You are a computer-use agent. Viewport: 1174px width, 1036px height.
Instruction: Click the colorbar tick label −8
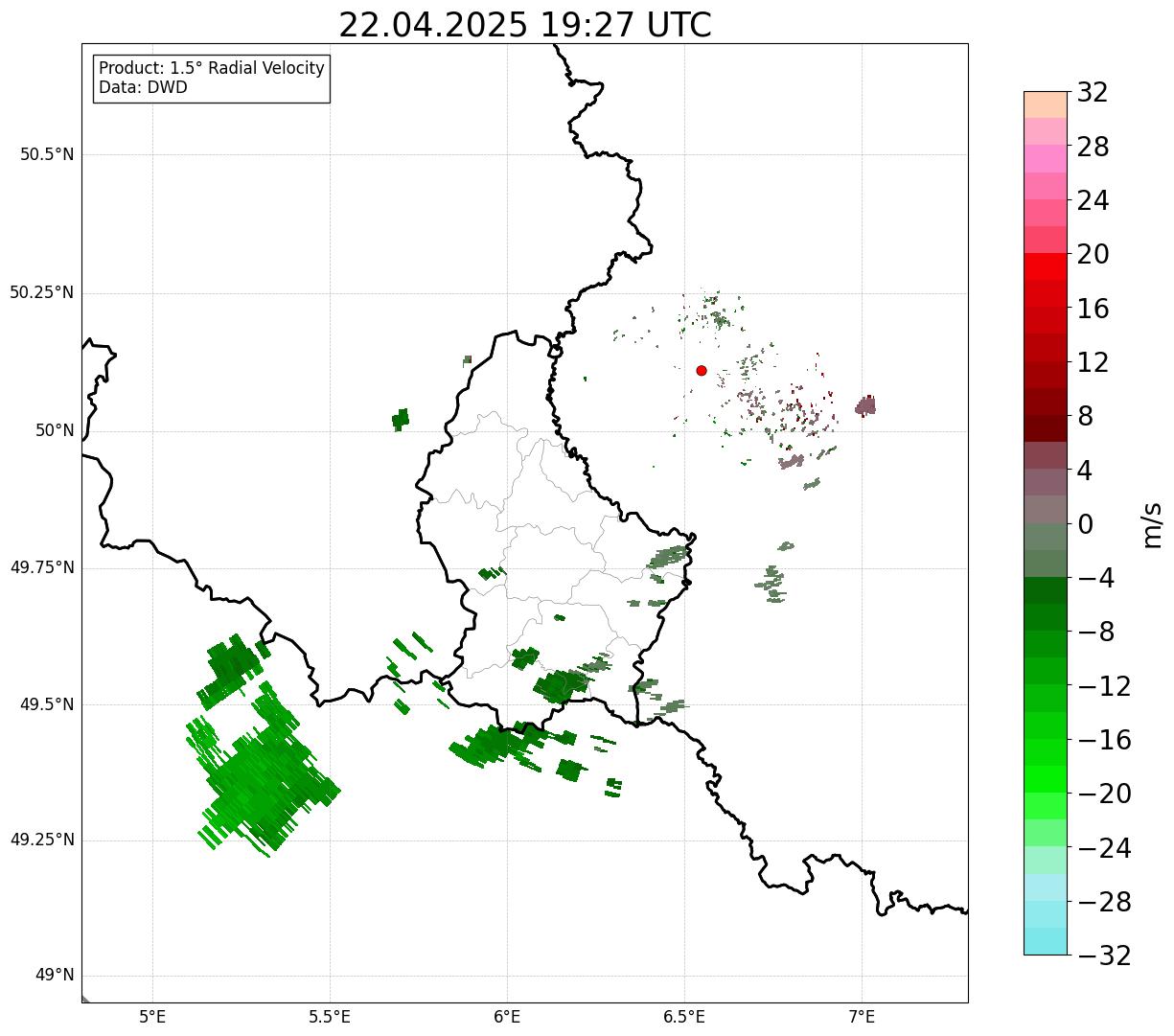tap(1095, 633)
